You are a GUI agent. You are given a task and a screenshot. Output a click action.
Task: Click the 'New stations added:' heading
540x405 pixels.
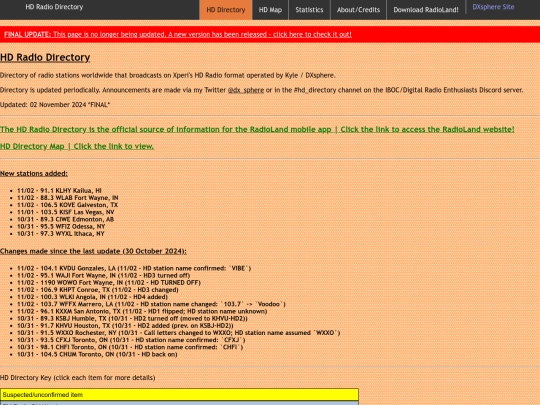pyautogui.click(x=34, y=174)
